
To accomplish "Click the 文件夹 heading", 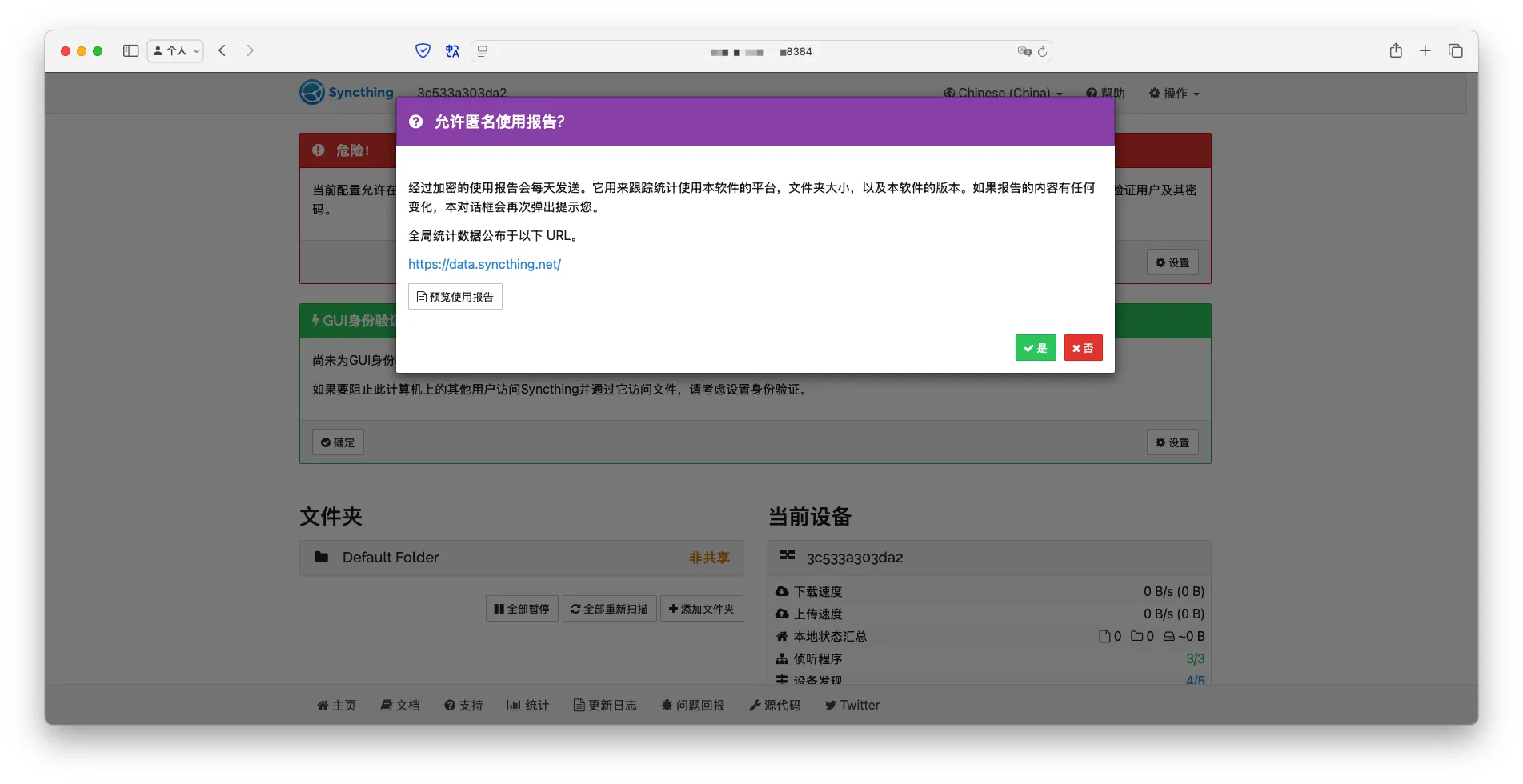I will [331, 517].
